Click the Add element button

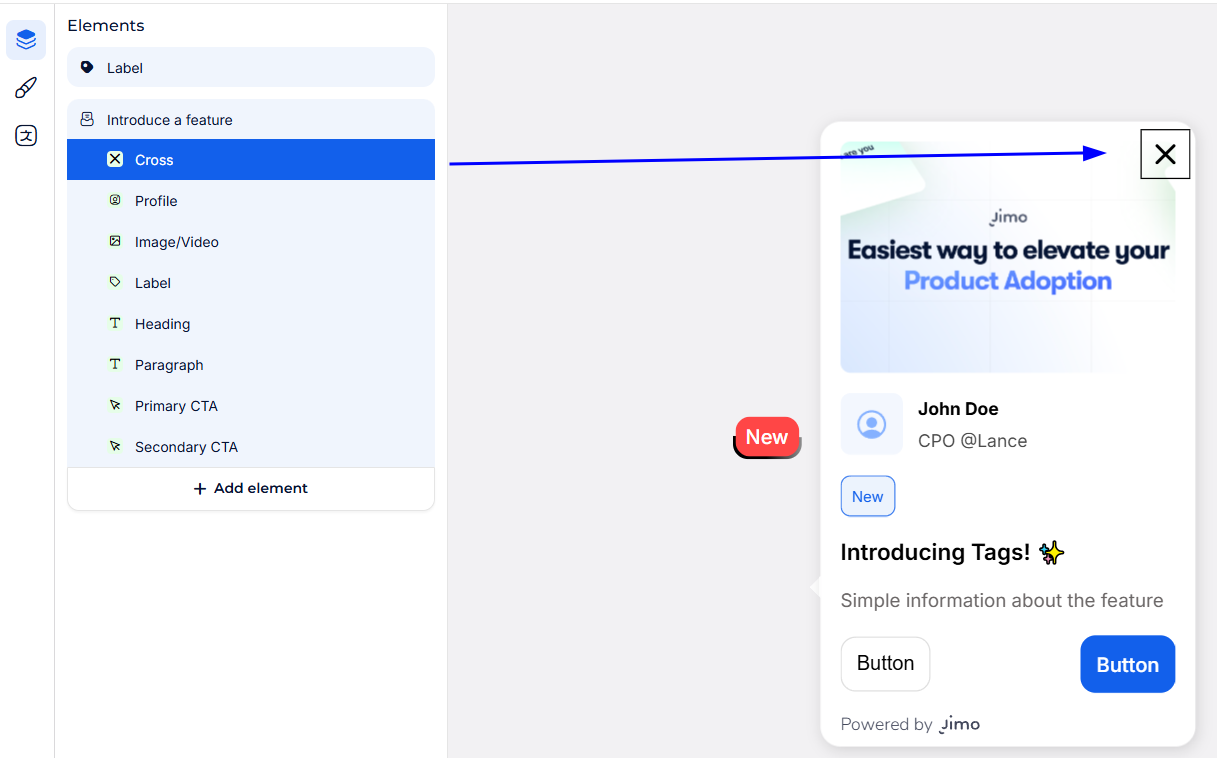(250, 488)
